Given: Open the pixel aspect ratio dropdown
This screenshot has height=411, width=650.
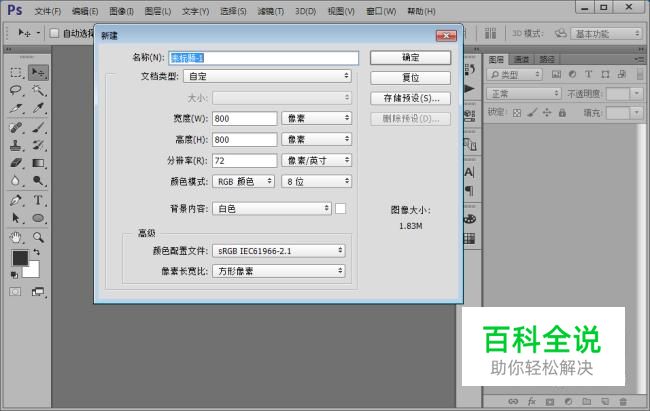Looking at the screenshot, I should (x=279, y=271).
